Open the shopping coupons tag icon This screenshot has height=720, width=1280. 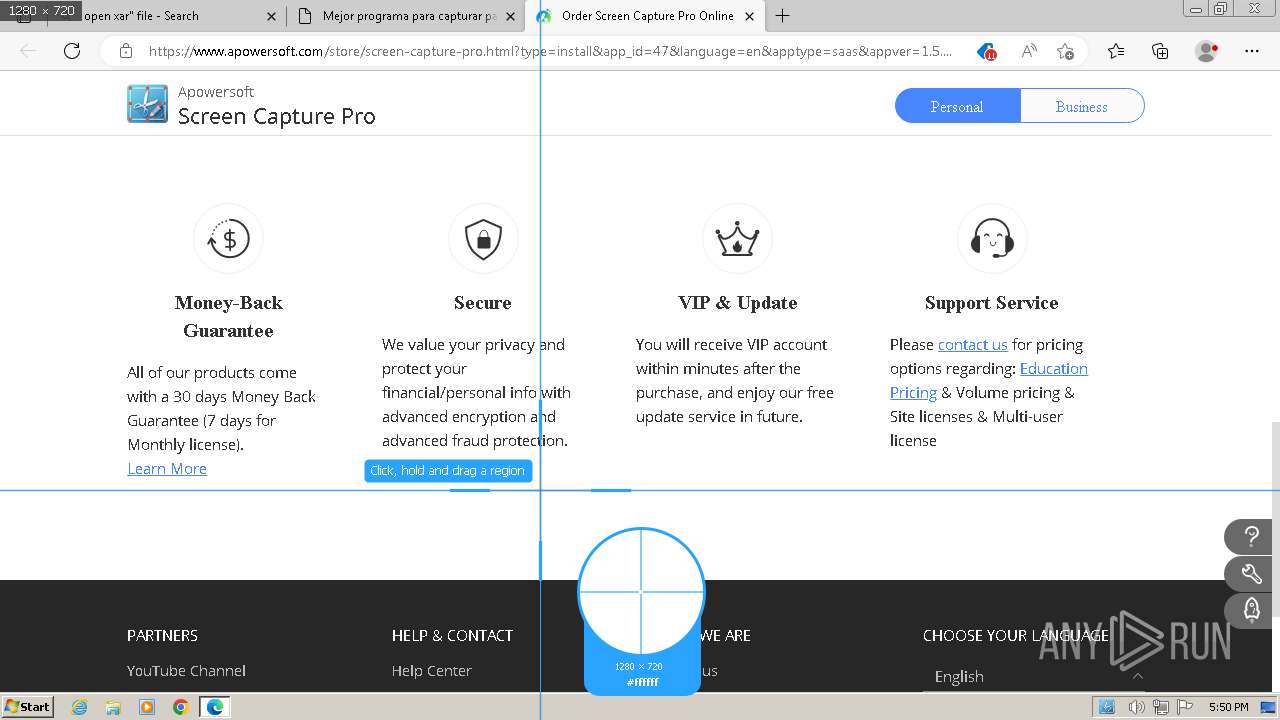[987, 51]
